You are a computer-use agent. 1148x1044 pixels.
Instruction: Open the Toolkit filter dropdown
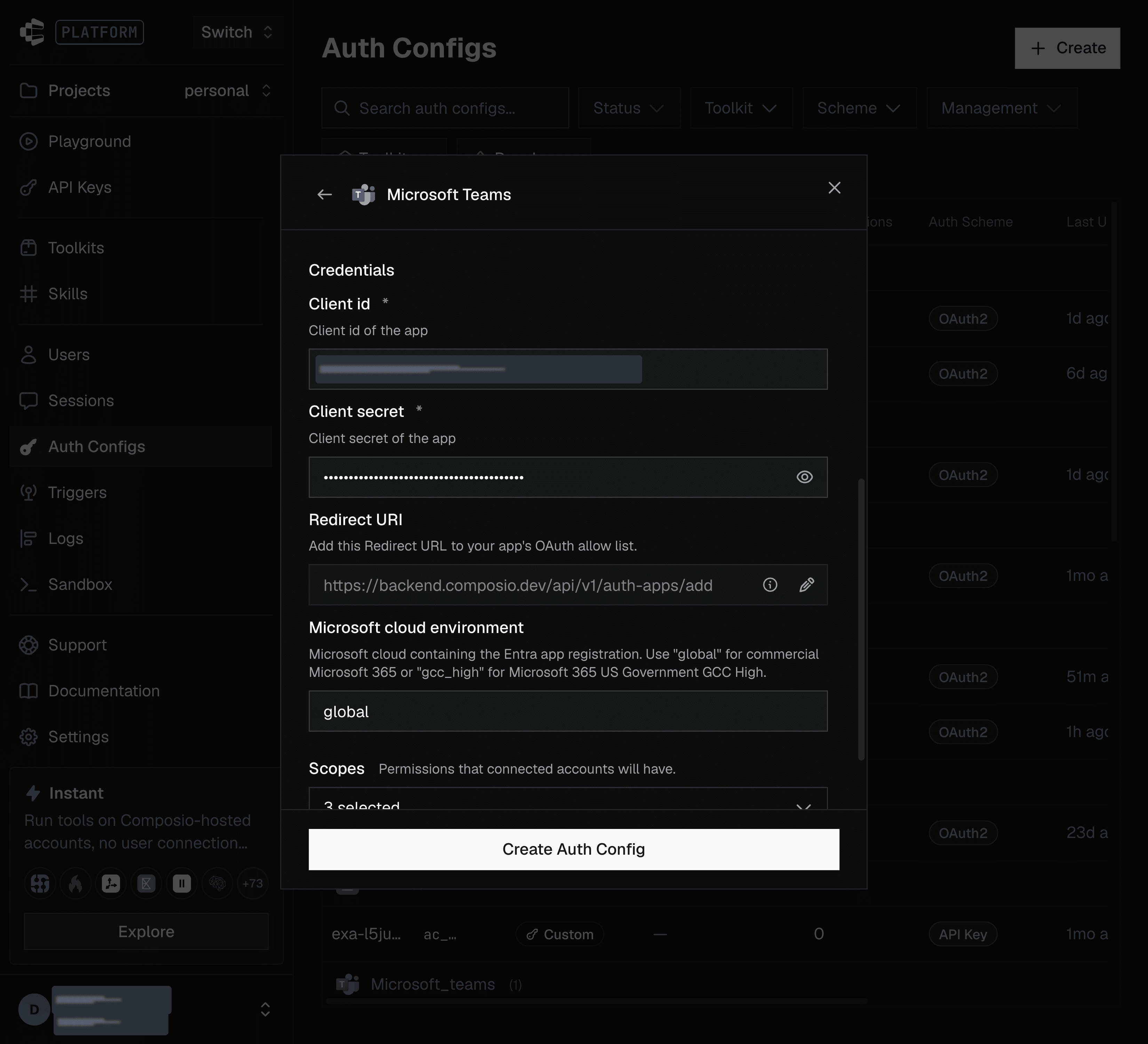[741, 108]
